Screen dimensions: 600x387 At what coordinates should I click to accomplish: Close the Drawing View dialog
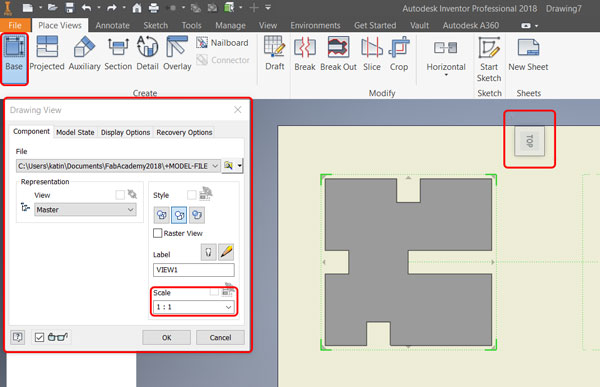pyautogui.click(x=238, y=110)
